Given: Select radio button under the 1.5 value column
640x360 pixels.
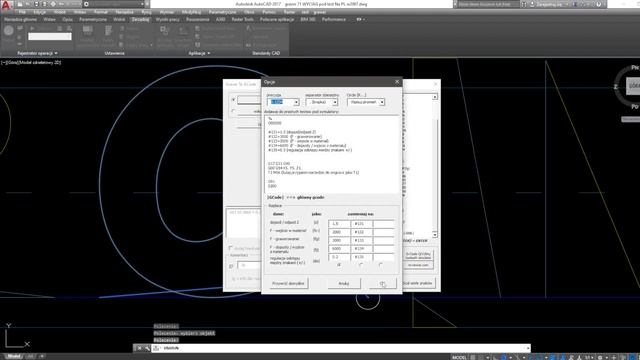Looking at the screenshot, I should (339, 265).
